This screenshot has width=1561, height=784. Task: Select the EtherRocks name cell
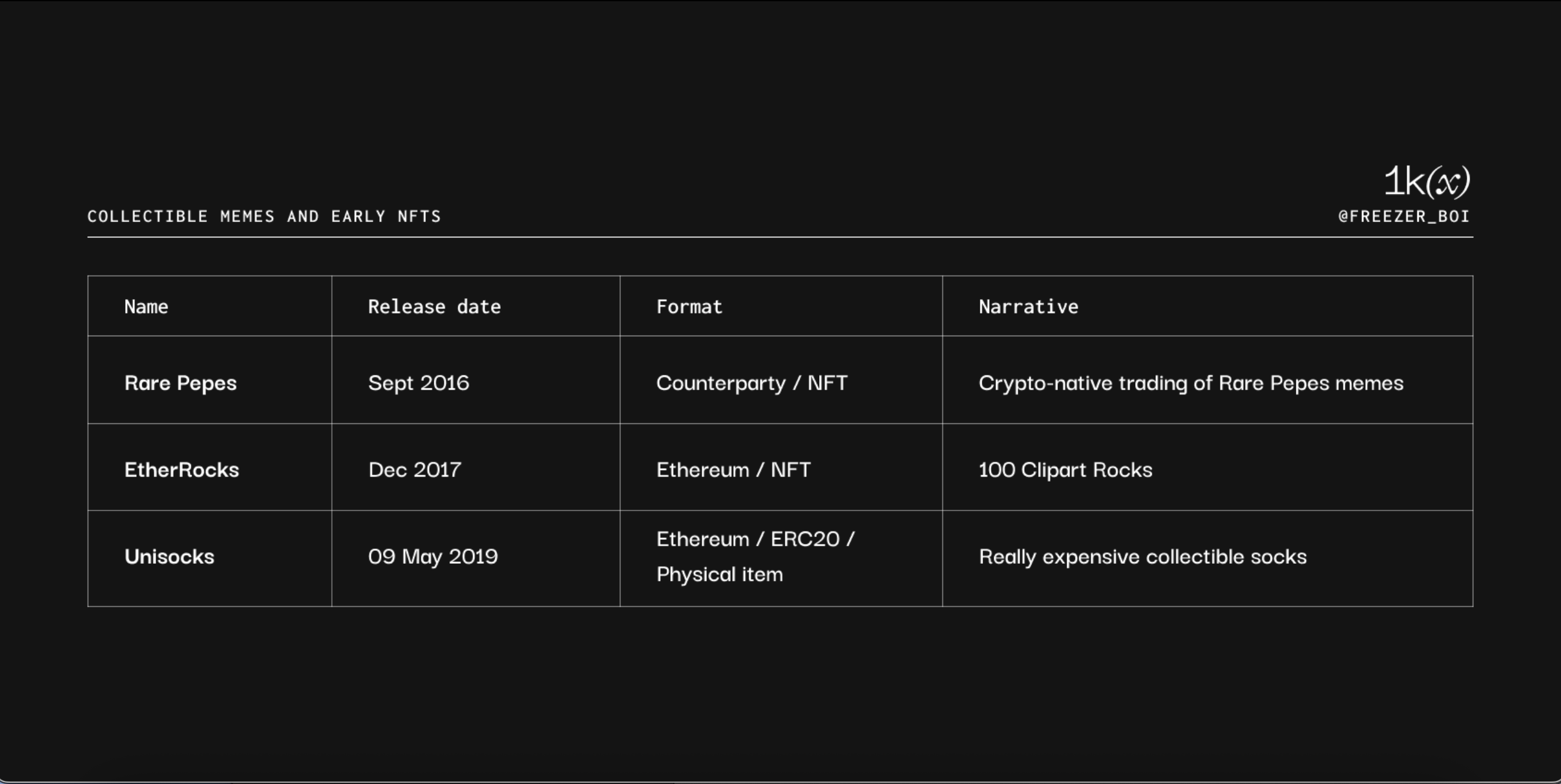(182, 470)
